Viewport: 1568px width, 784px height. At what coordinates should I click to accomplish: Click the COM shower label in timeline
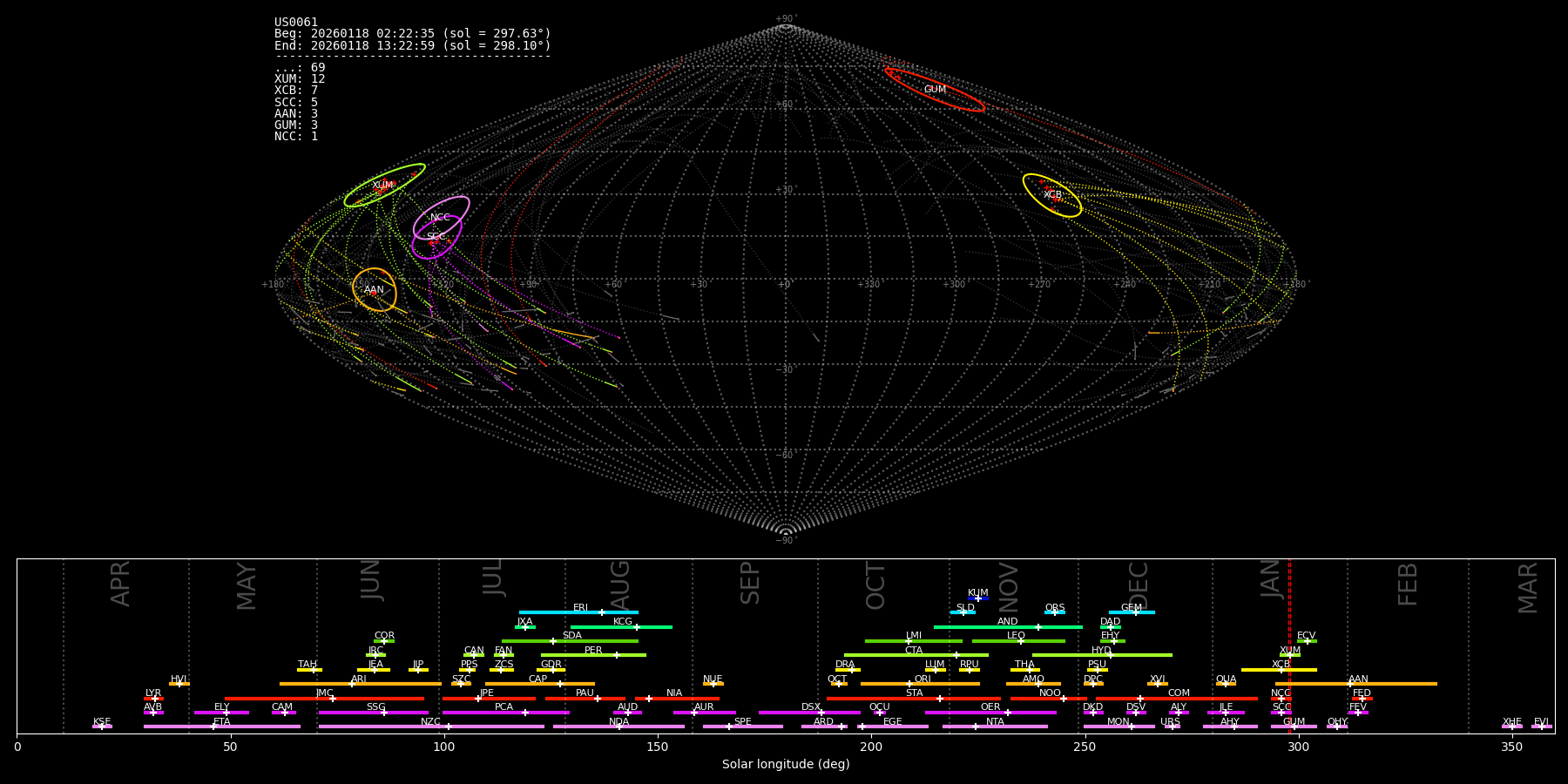pyautogui.click(x=1179, y=693)
